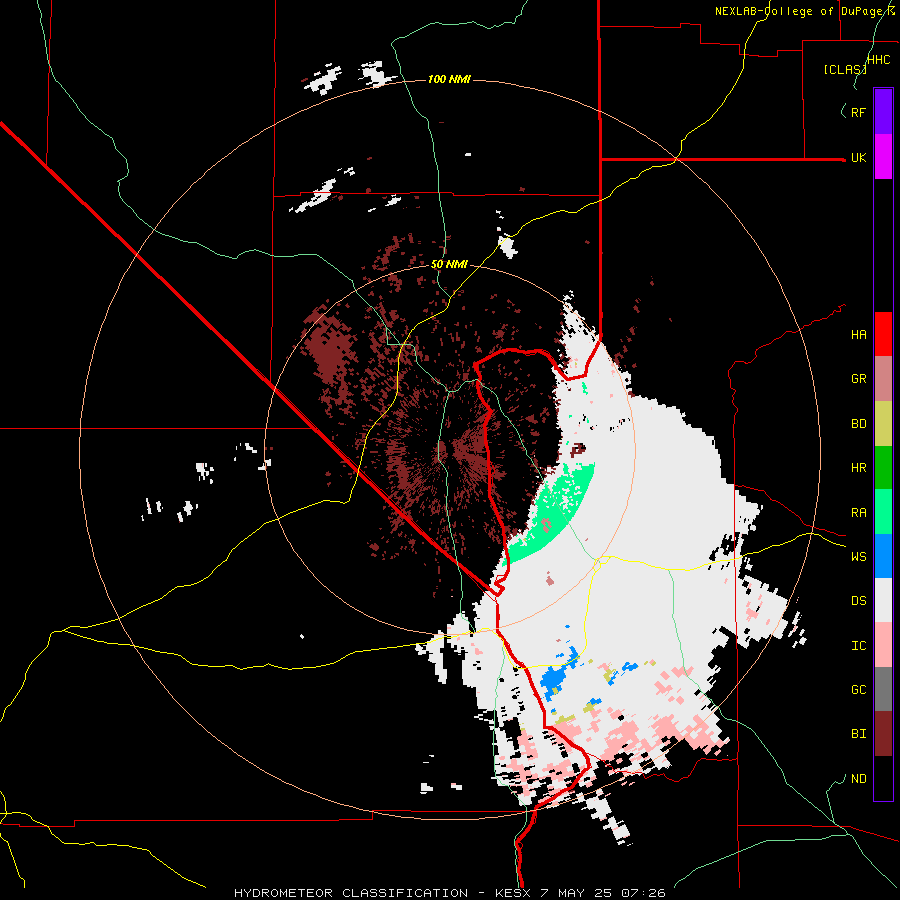
Task: Pick the HR dark green legend swatch
Action: pos(883,468)
